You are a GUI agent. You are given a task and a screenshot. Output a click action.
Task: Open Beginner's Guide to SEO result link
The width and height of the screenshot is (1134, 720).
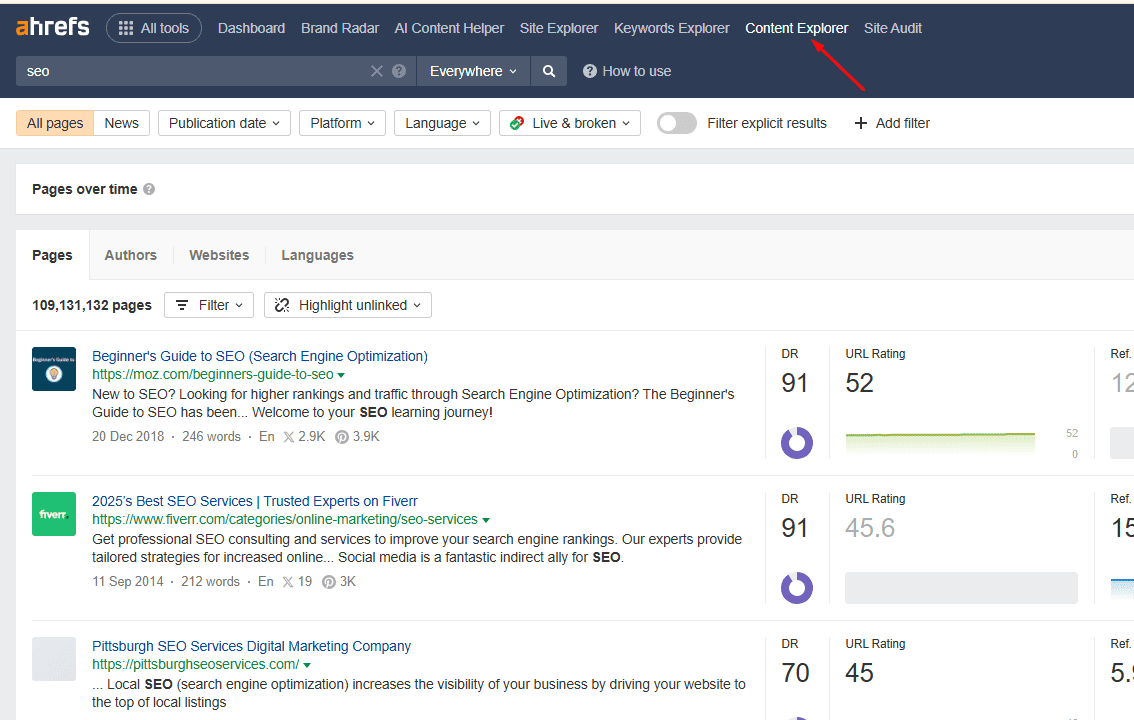click(260, 356)
